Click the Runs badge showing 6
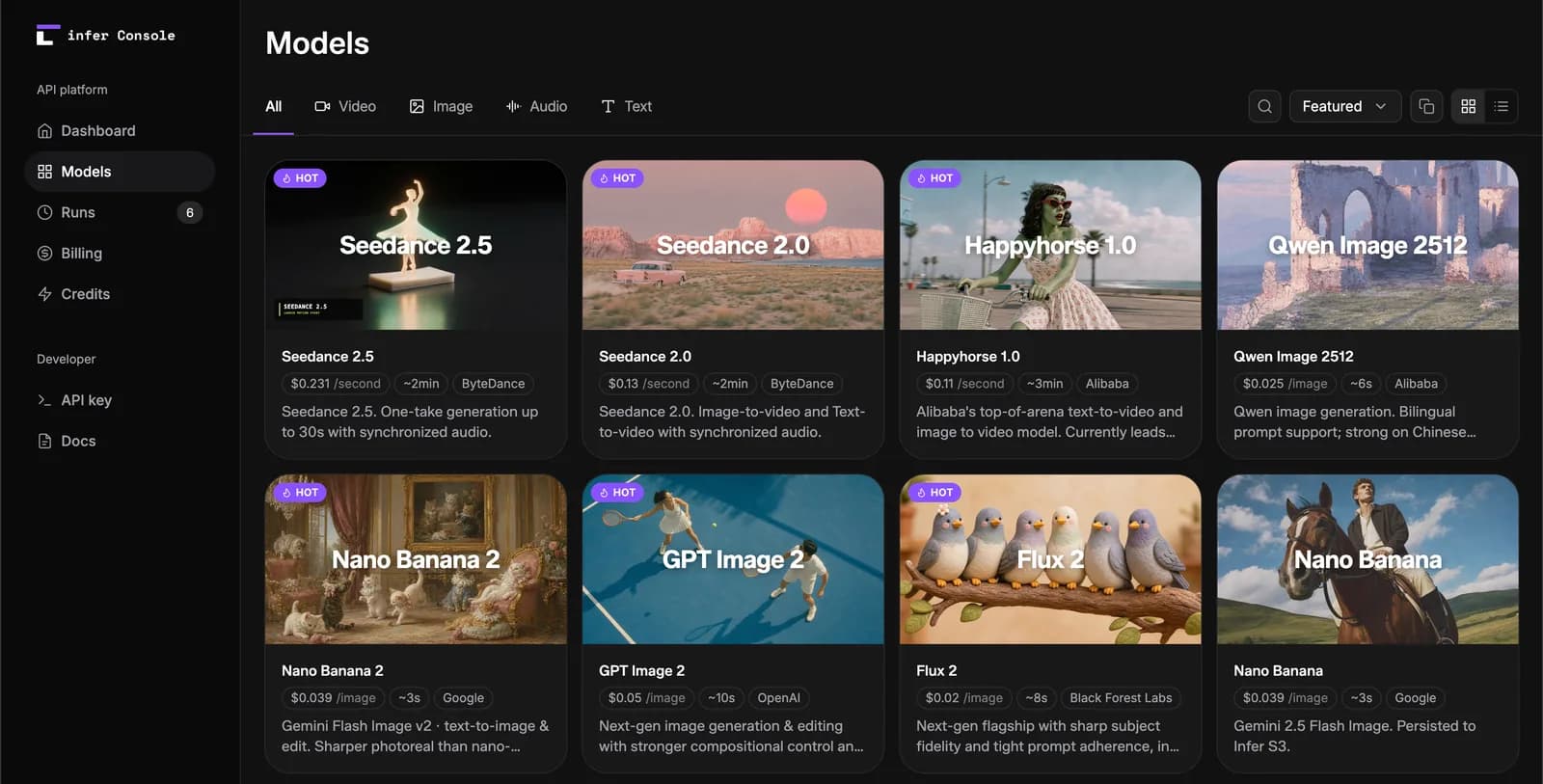The width and height of the screenshot is (1543, 784). coord(190,212)
